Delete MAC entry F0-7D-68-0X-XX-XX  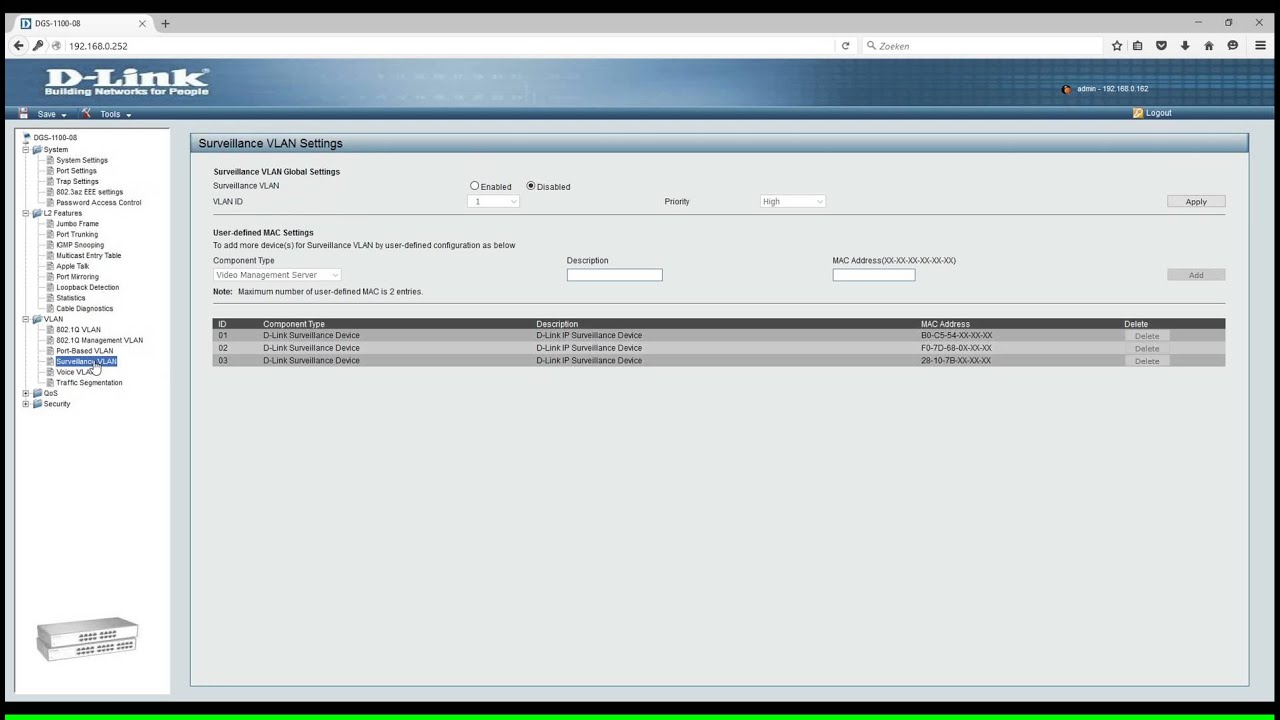1147,349
